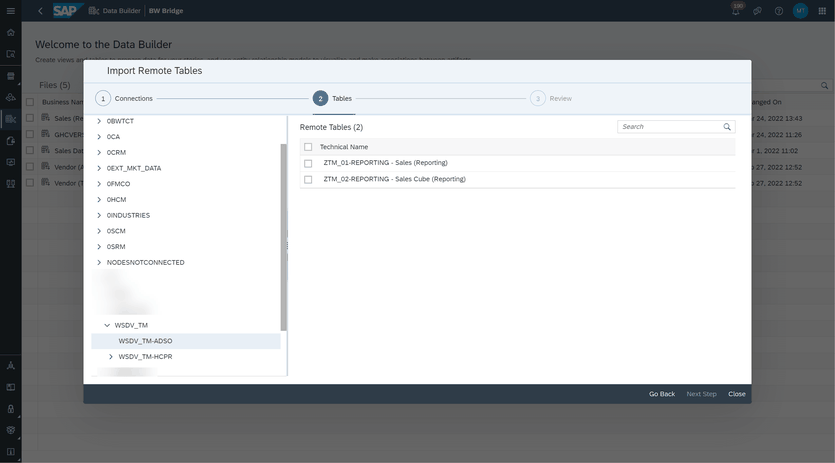Select all remote tables via header checkbox

click(308, 147)
